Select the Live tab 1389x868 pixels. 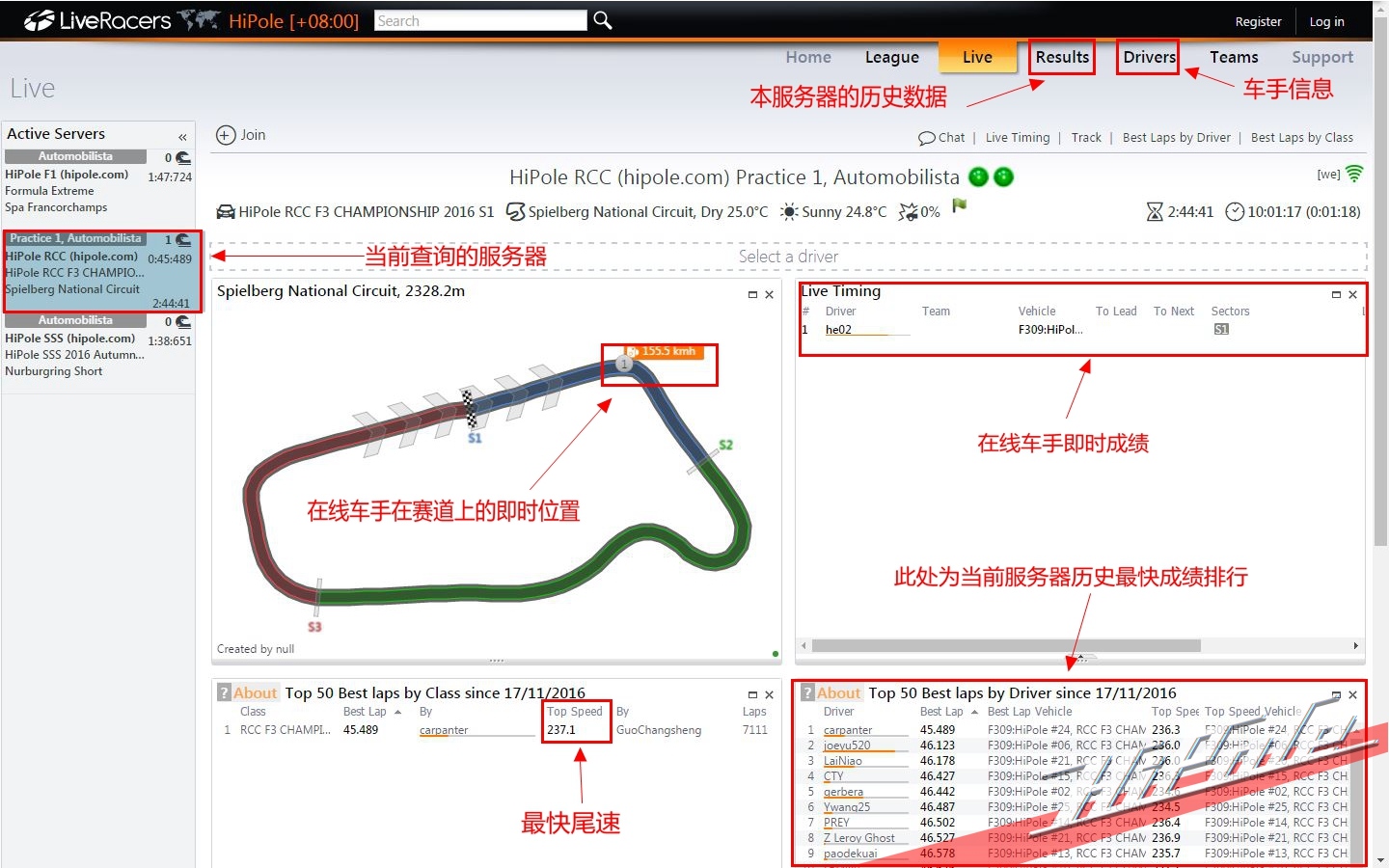977,57
